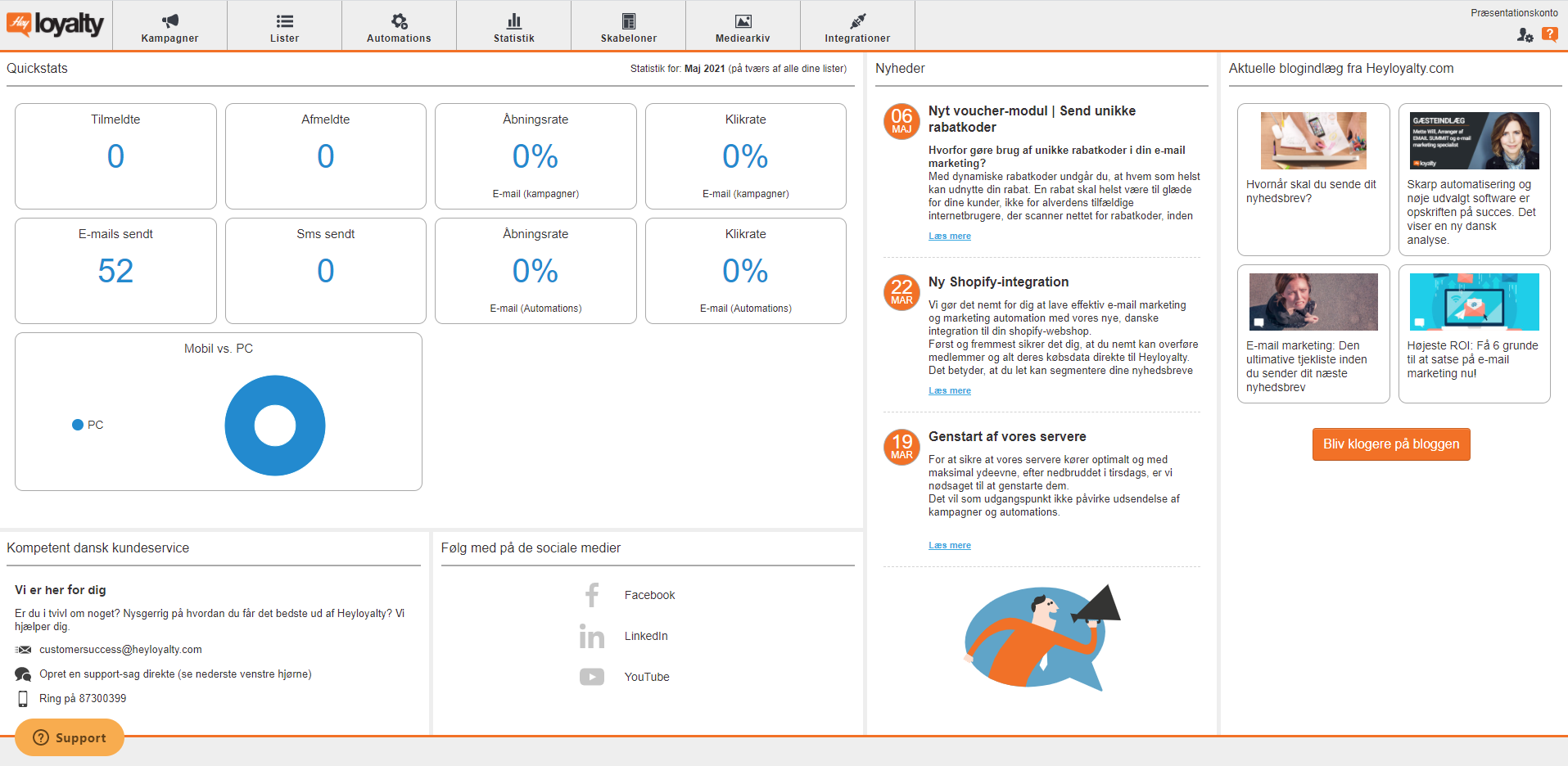The image size is (1568, 766).
Task: Click the Præsentationskonto account name
Action: (x=1514, y=13)
